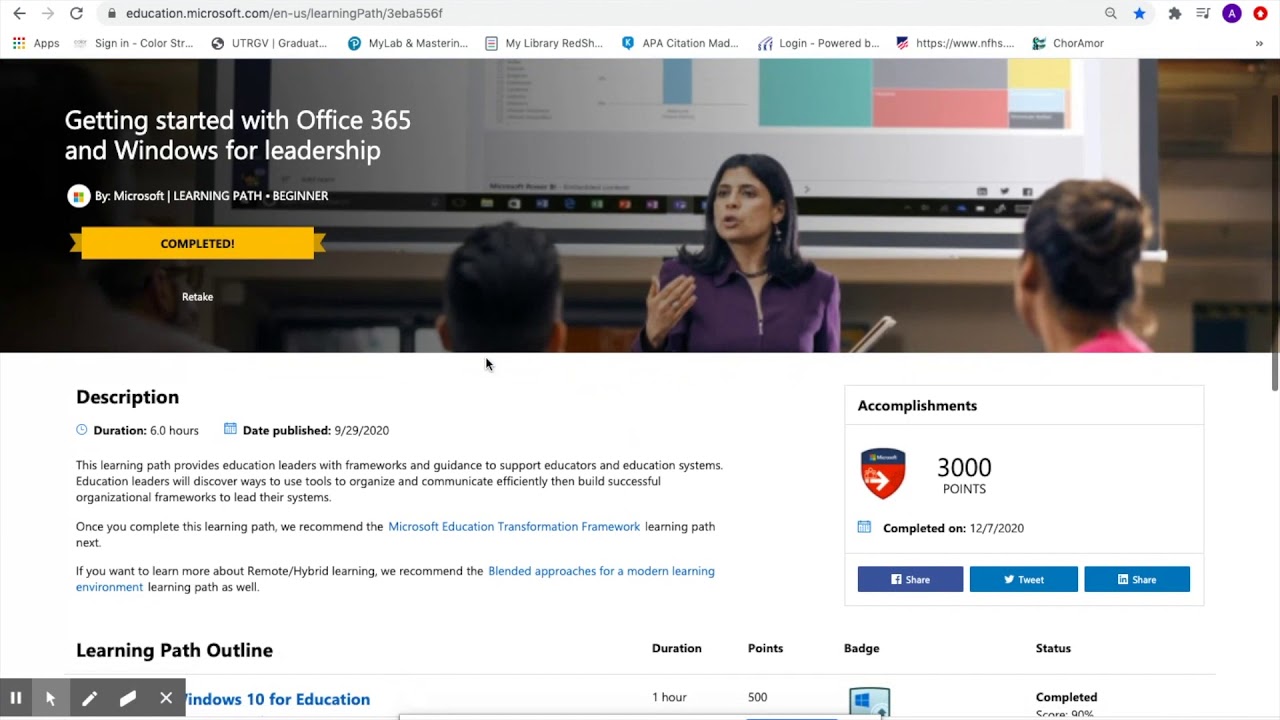Open the MyLab & Mastering bookmark
This screenshot has height=720, width=1280.
tap(407, 43)
